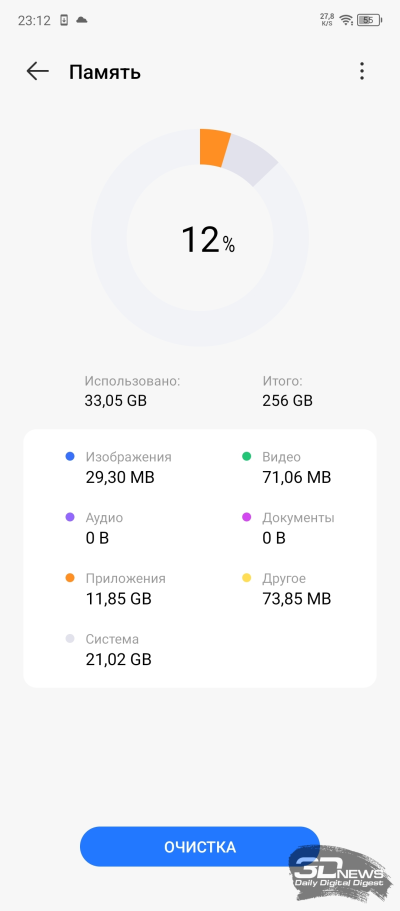Viewport: 400px width, 911px height.
Task: Tap the orange segment of storage ring
Action: [213, 148]
